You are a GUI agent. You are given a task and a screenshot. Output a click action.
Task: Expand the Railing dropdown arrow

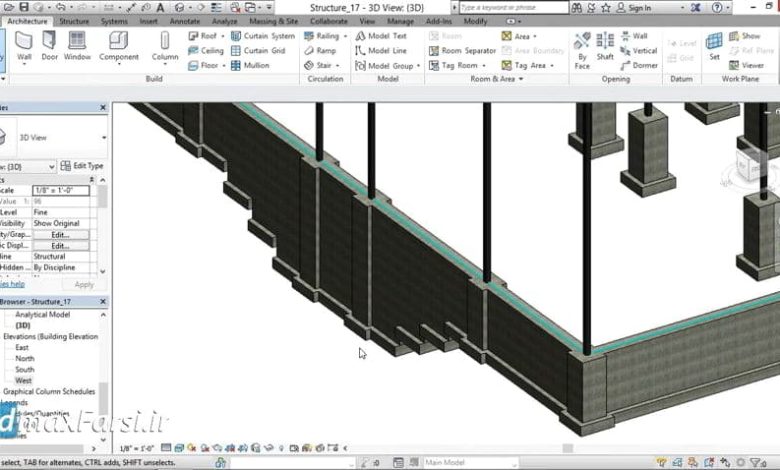tap(345, 36)
